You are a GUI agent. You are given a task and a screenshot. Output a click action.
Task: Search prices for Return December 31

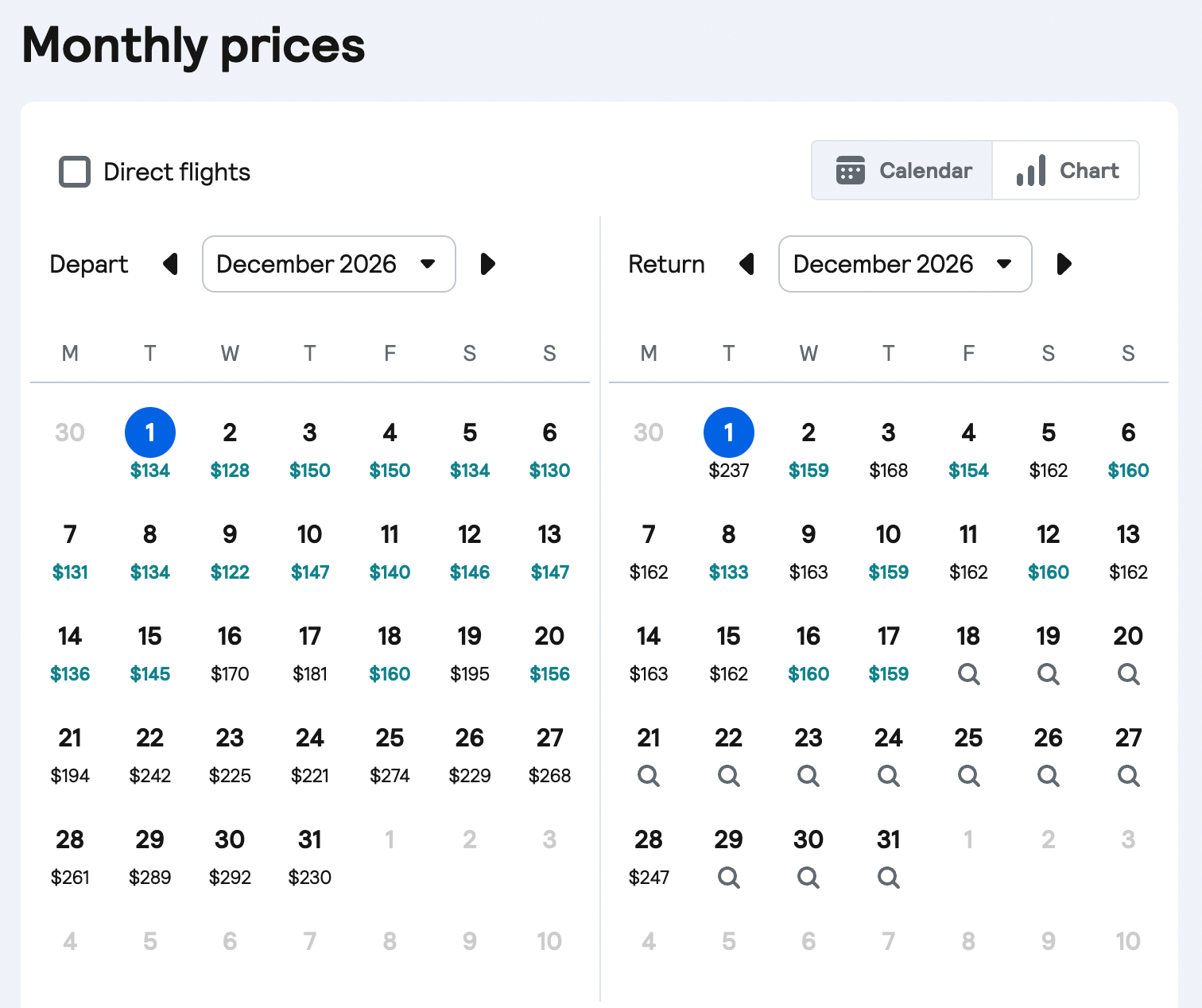pyautogui.click(x=889, y=878)
